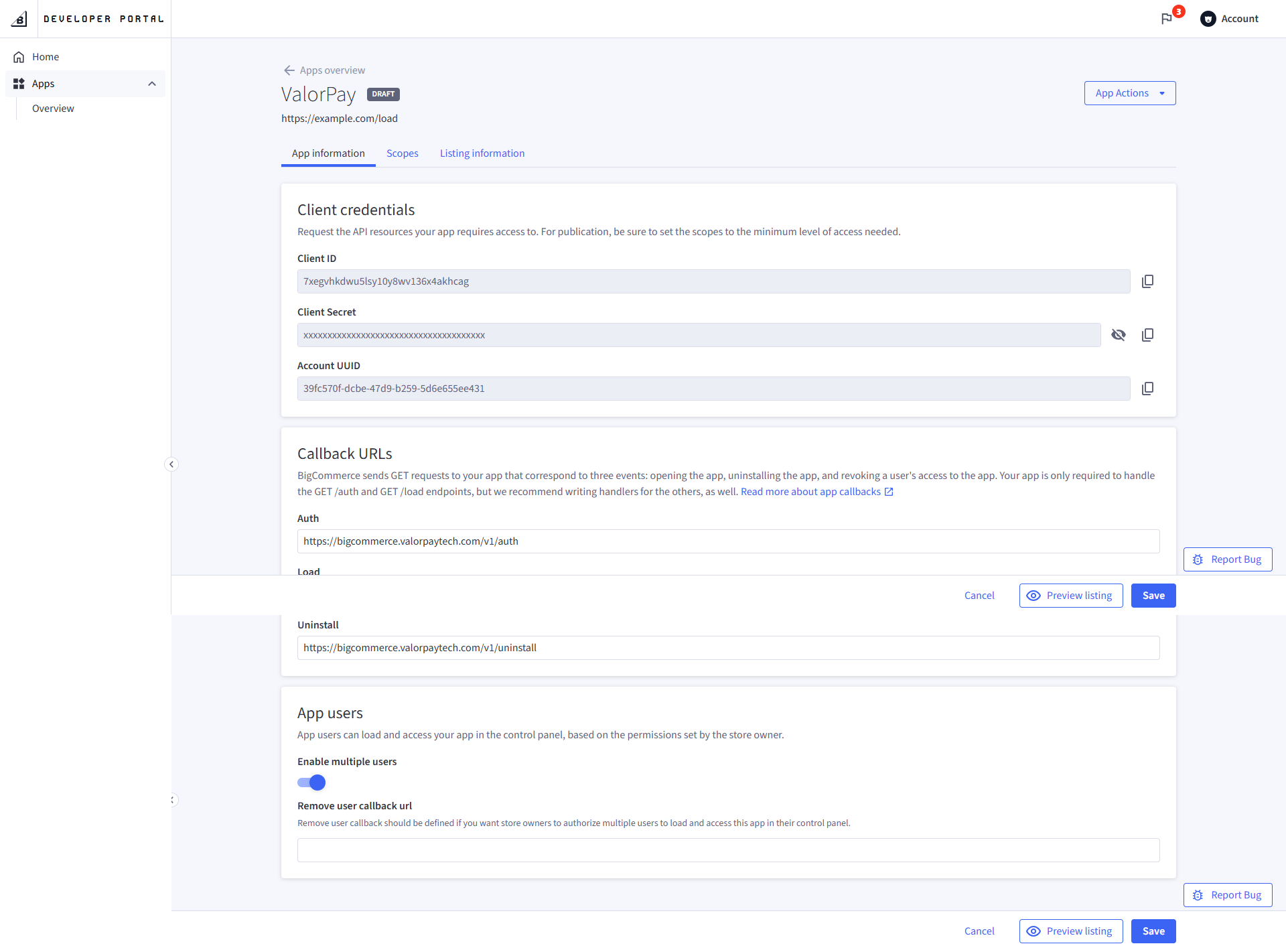Copy the Account UUID value
Viewport: 1286px width, 952px height.
pos(1147,389)
